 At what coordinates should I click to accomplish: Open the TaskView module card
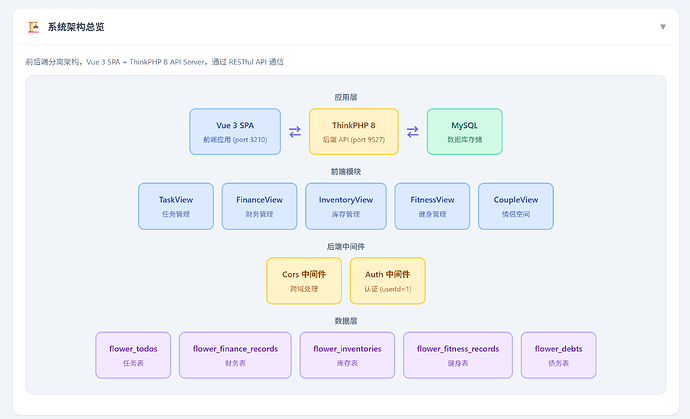pos(176,206)
